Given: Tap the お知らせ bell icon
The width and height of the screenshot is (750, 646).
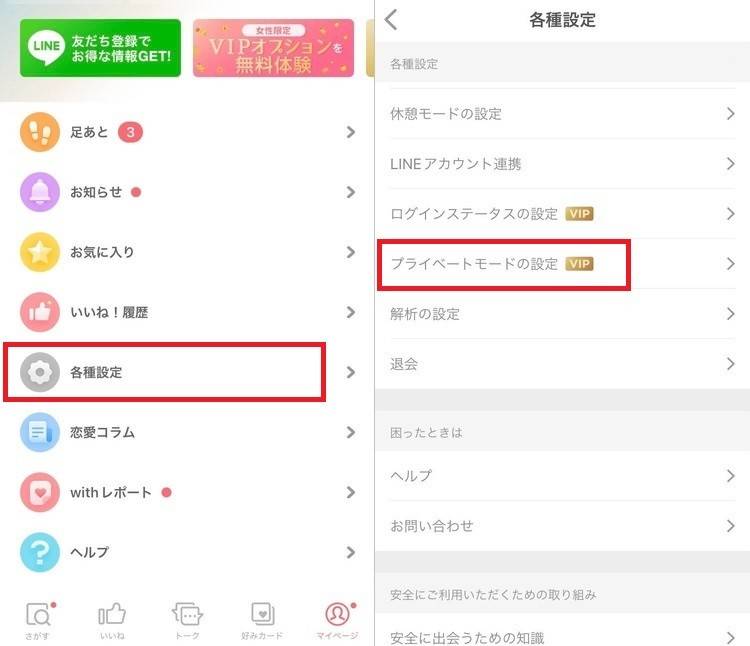Looking at the screenshot, I should 40,192.
